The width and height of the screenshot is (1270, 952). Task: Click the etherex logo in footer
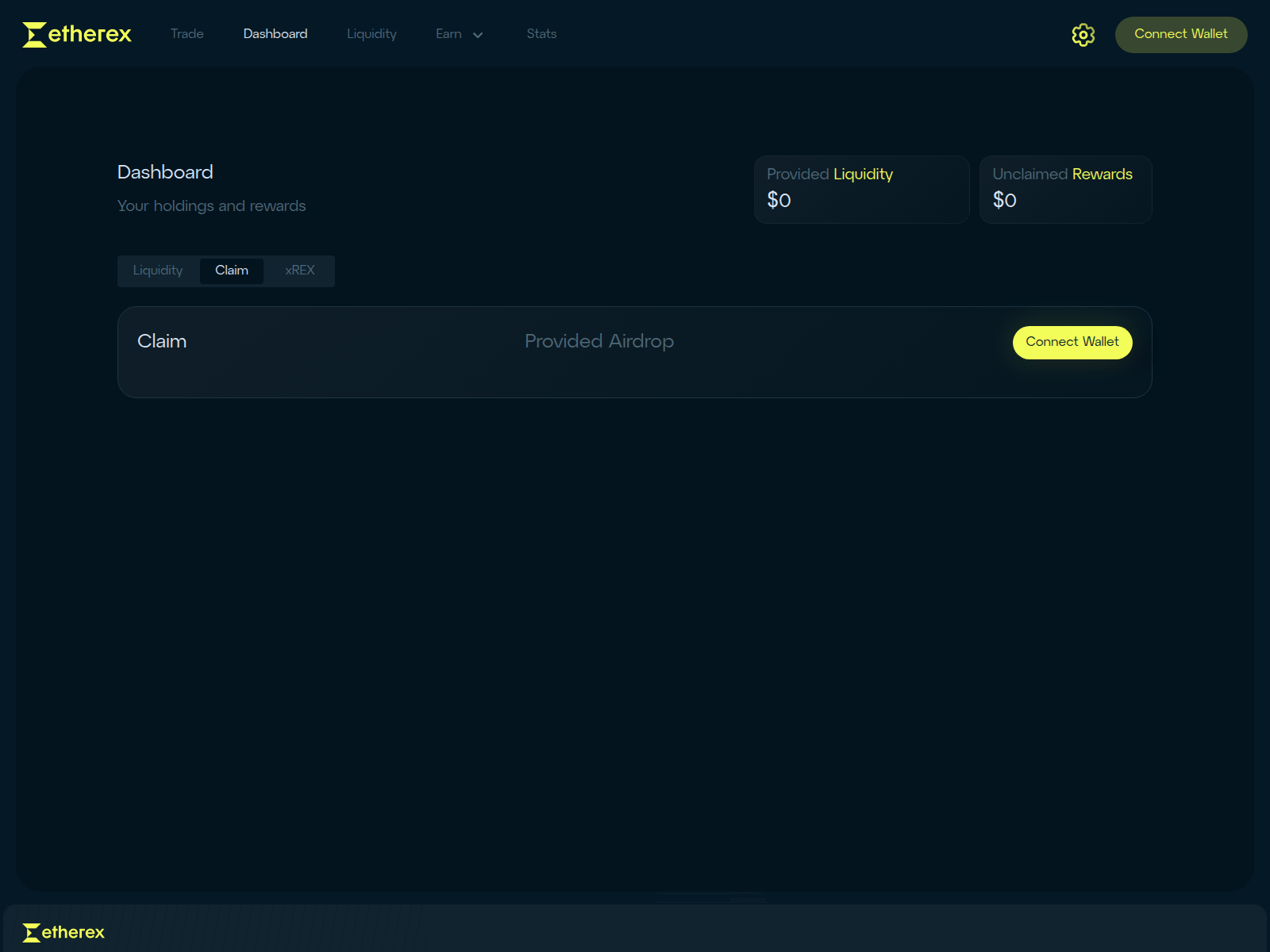pos(63,932)
